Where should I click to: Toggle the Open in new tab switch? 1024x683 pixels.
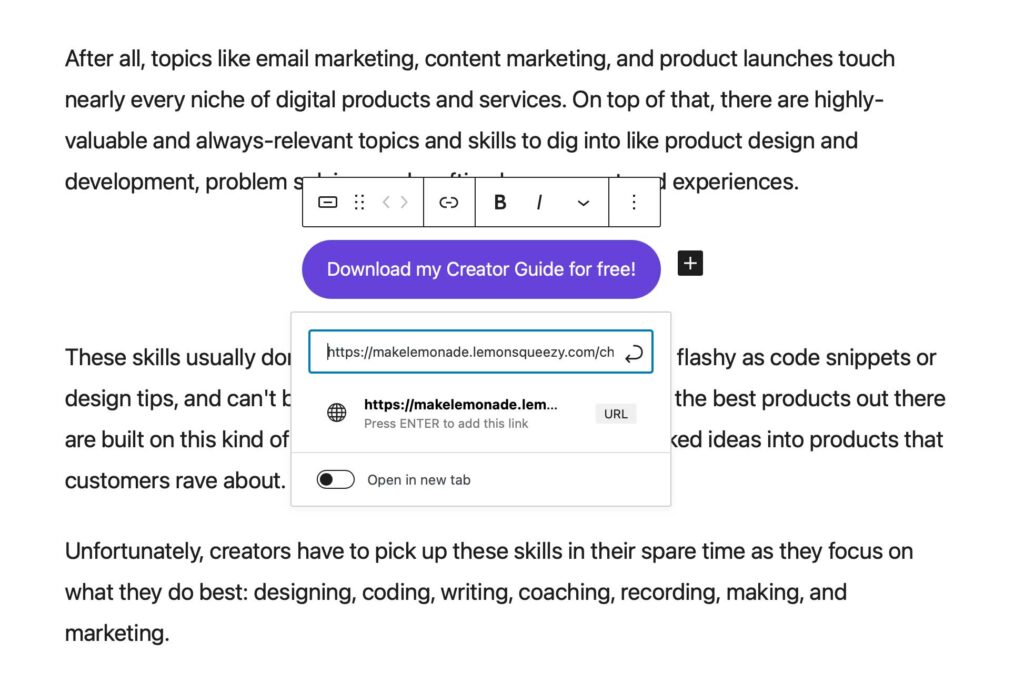[336, 480]
